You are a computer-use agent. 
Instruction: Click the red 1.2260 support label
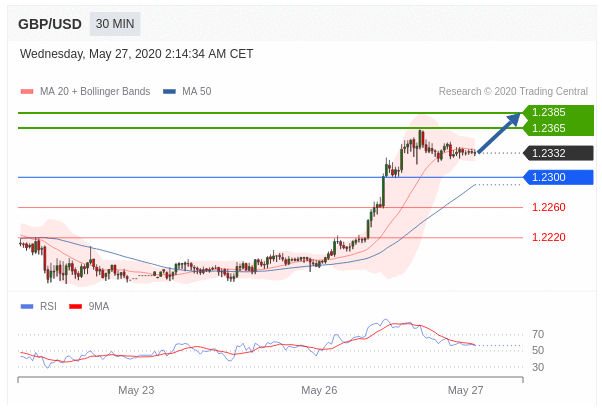pyautogui.click(x=548, y=207)
